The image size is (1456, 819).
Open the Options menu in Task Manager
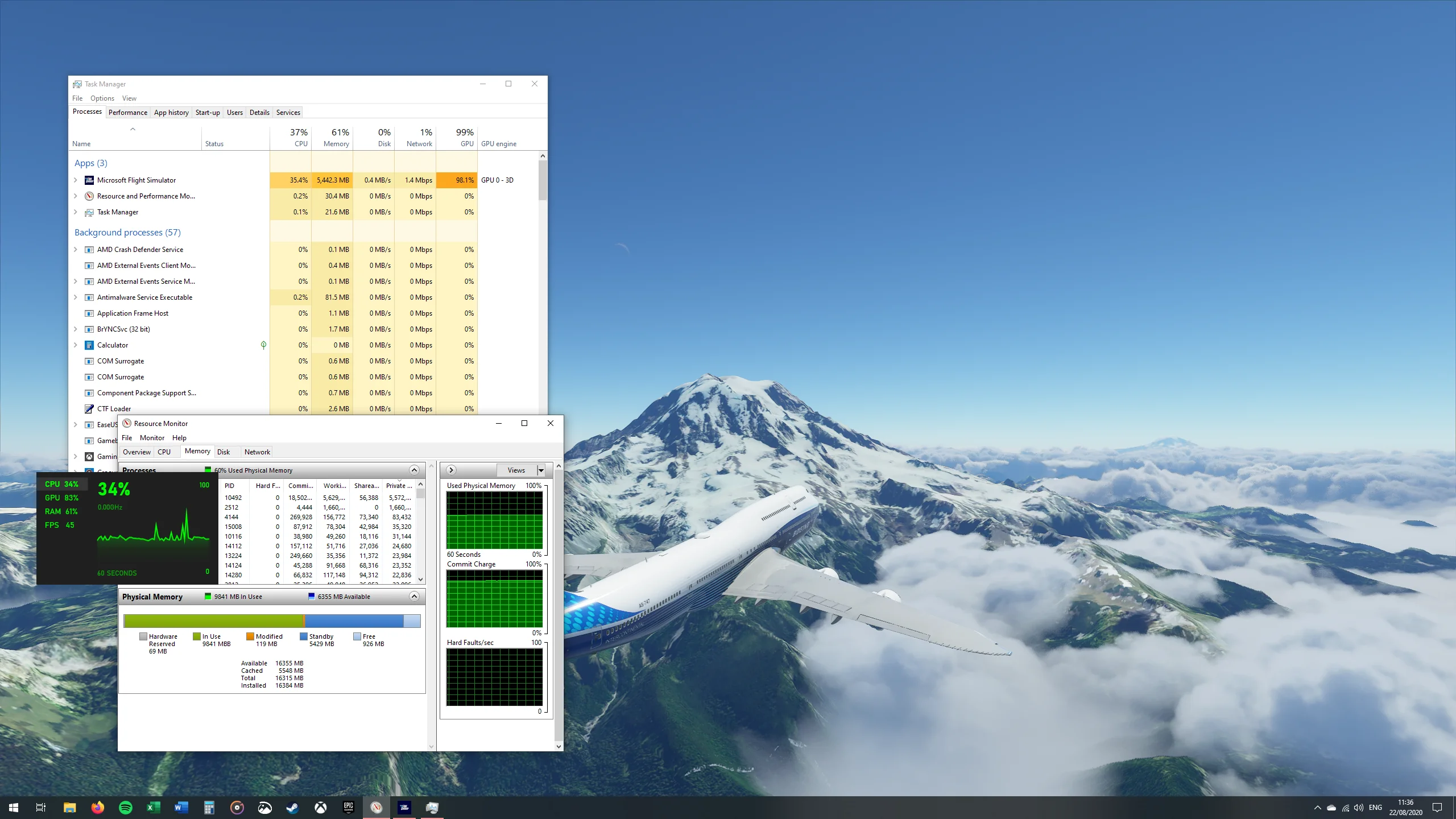(x=102, y=98)
